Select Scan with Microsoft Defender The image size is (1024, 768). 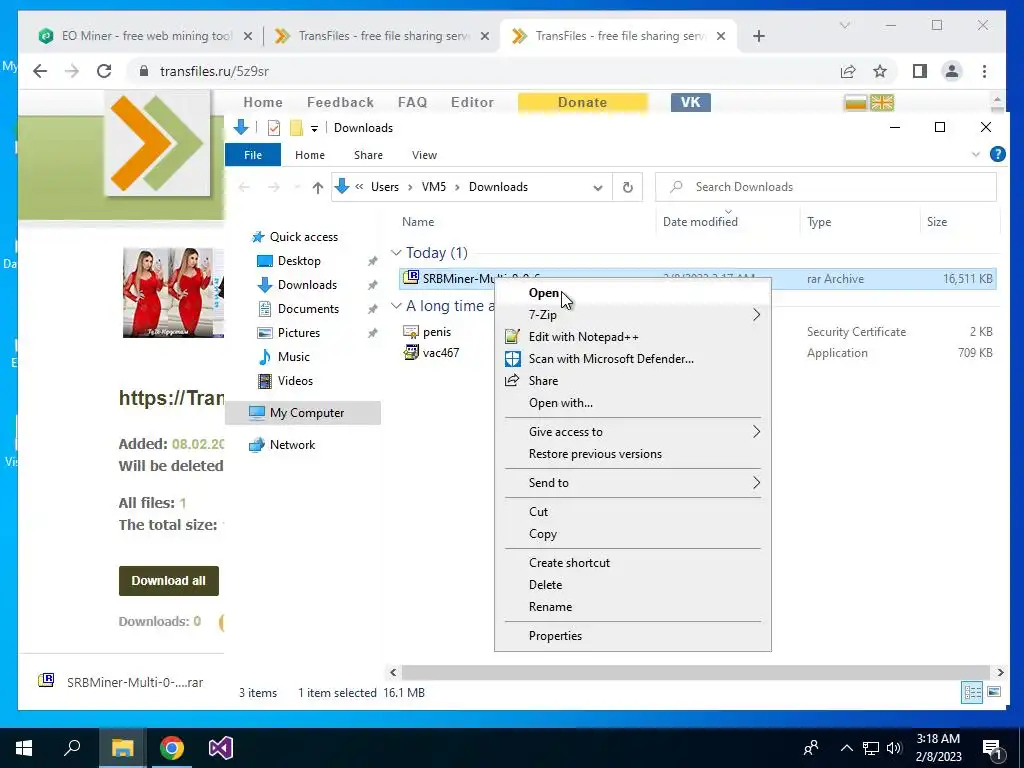pyautogui.click(x=611, y=359)
